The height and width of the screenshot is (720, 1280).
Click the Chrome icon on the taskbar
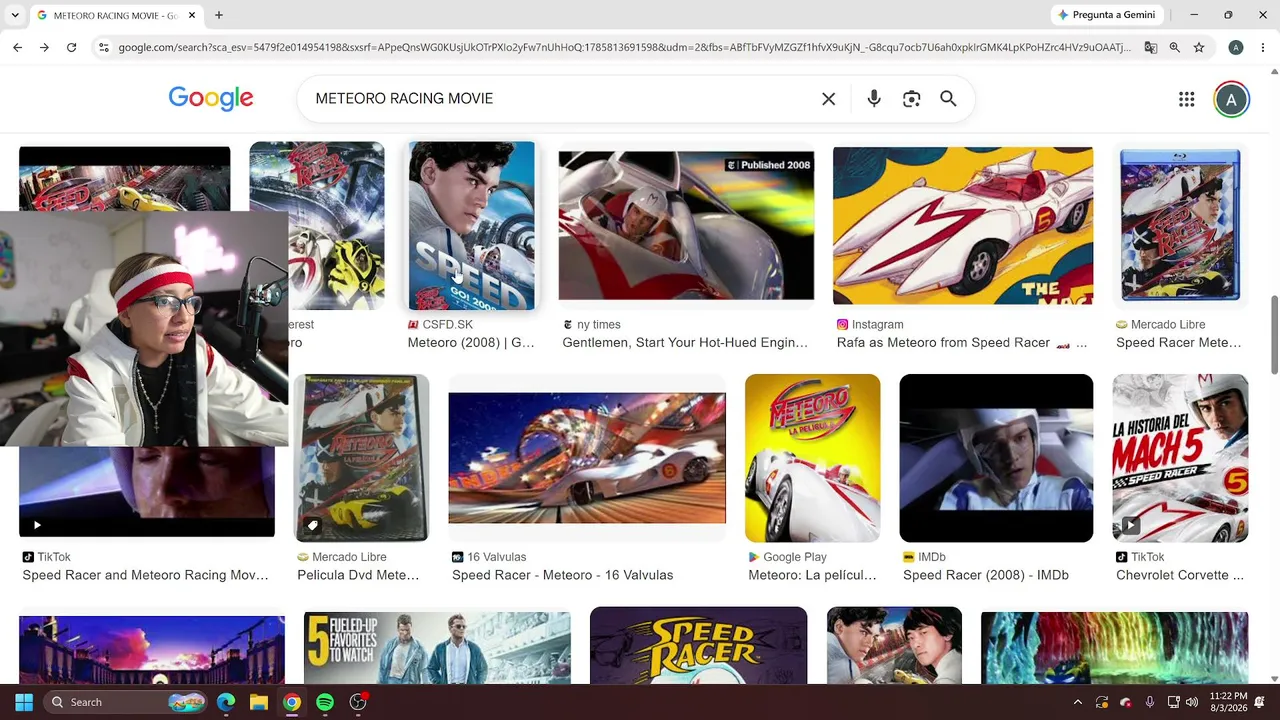(x=292, y=702)
